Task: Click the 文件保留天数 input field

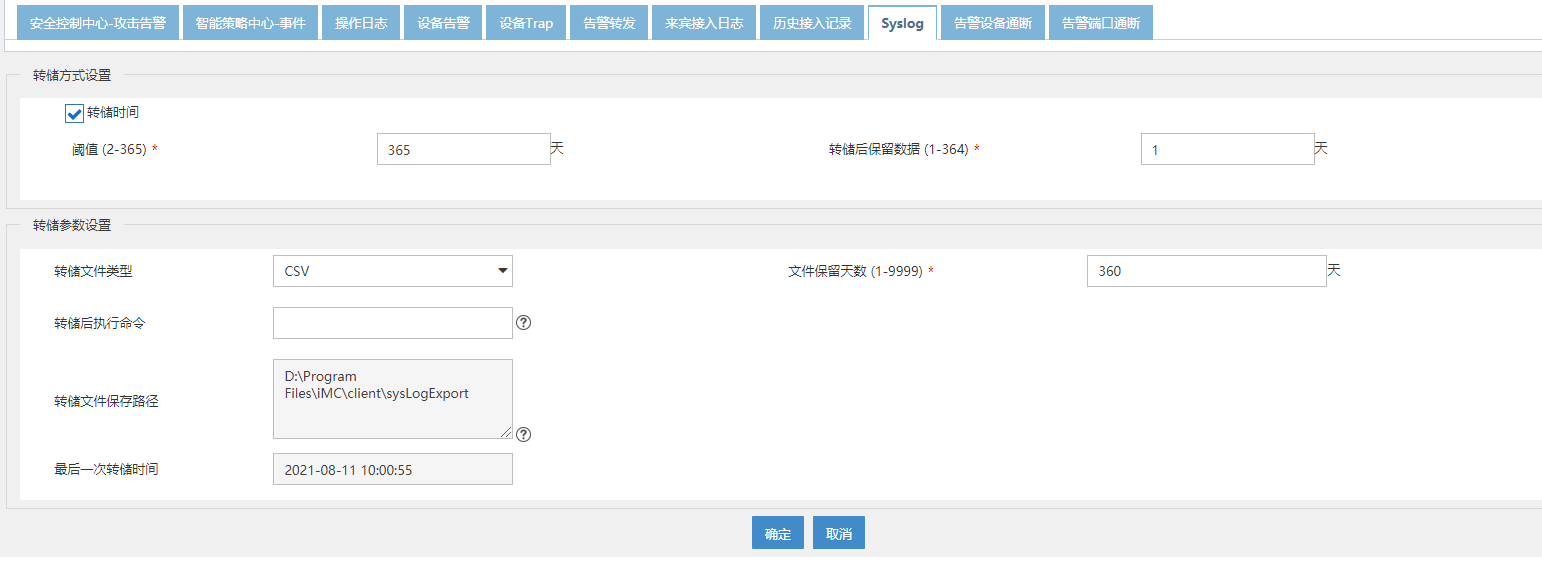Action: (1206, 271)
